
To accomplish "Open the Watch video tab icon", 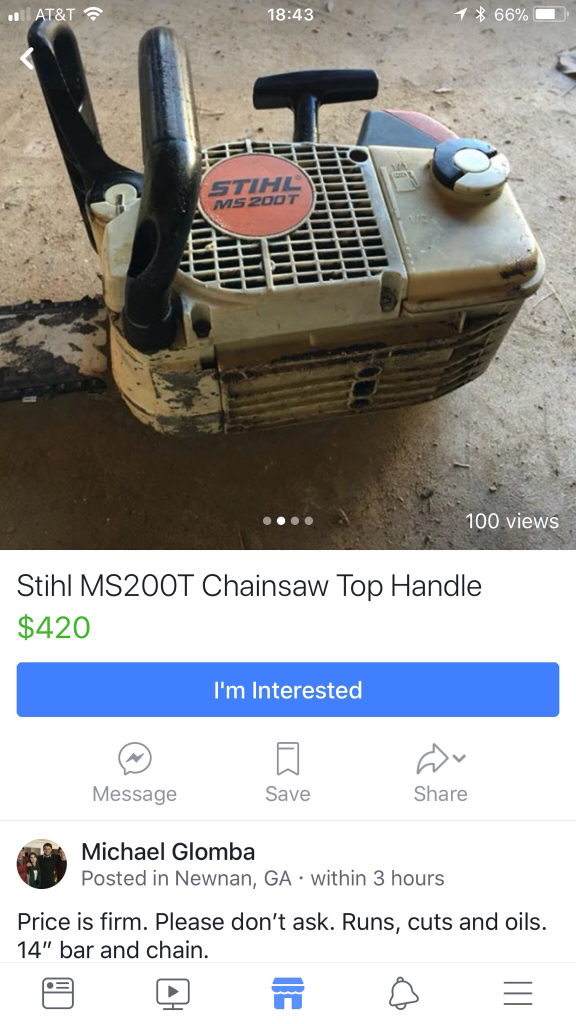I will coord(173,993).
